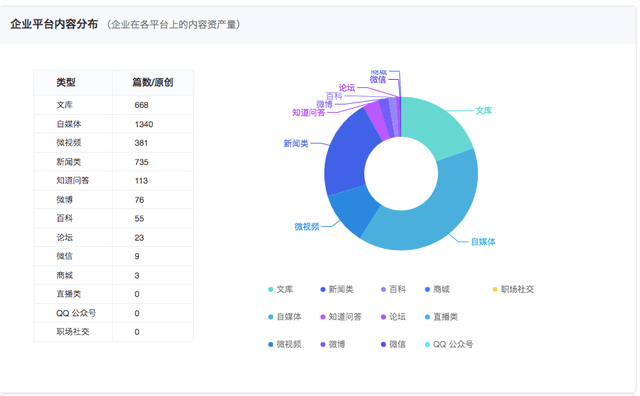Click the value 76 in the table
This screenshot has width=640, height=396.
point(139,200)
